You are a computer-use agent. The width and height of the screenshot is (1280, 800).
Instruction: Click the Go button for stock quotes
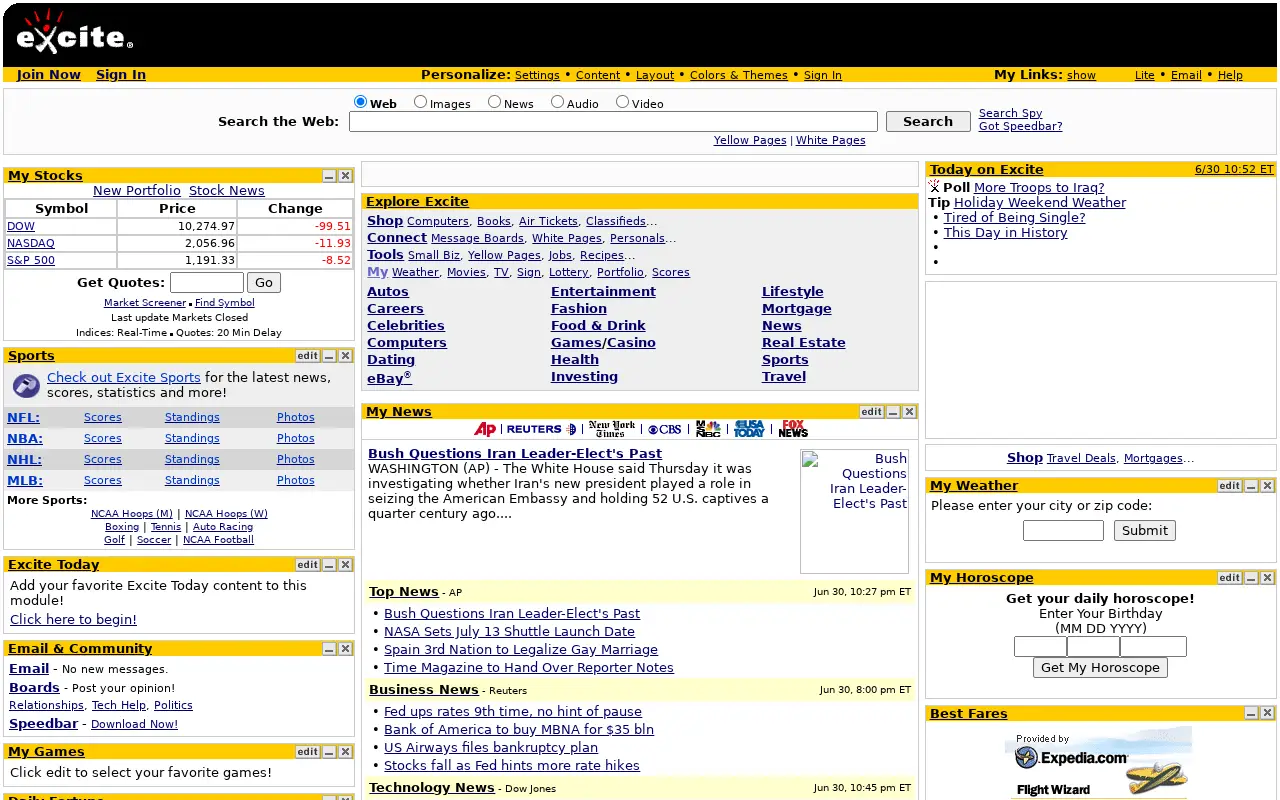264,283
